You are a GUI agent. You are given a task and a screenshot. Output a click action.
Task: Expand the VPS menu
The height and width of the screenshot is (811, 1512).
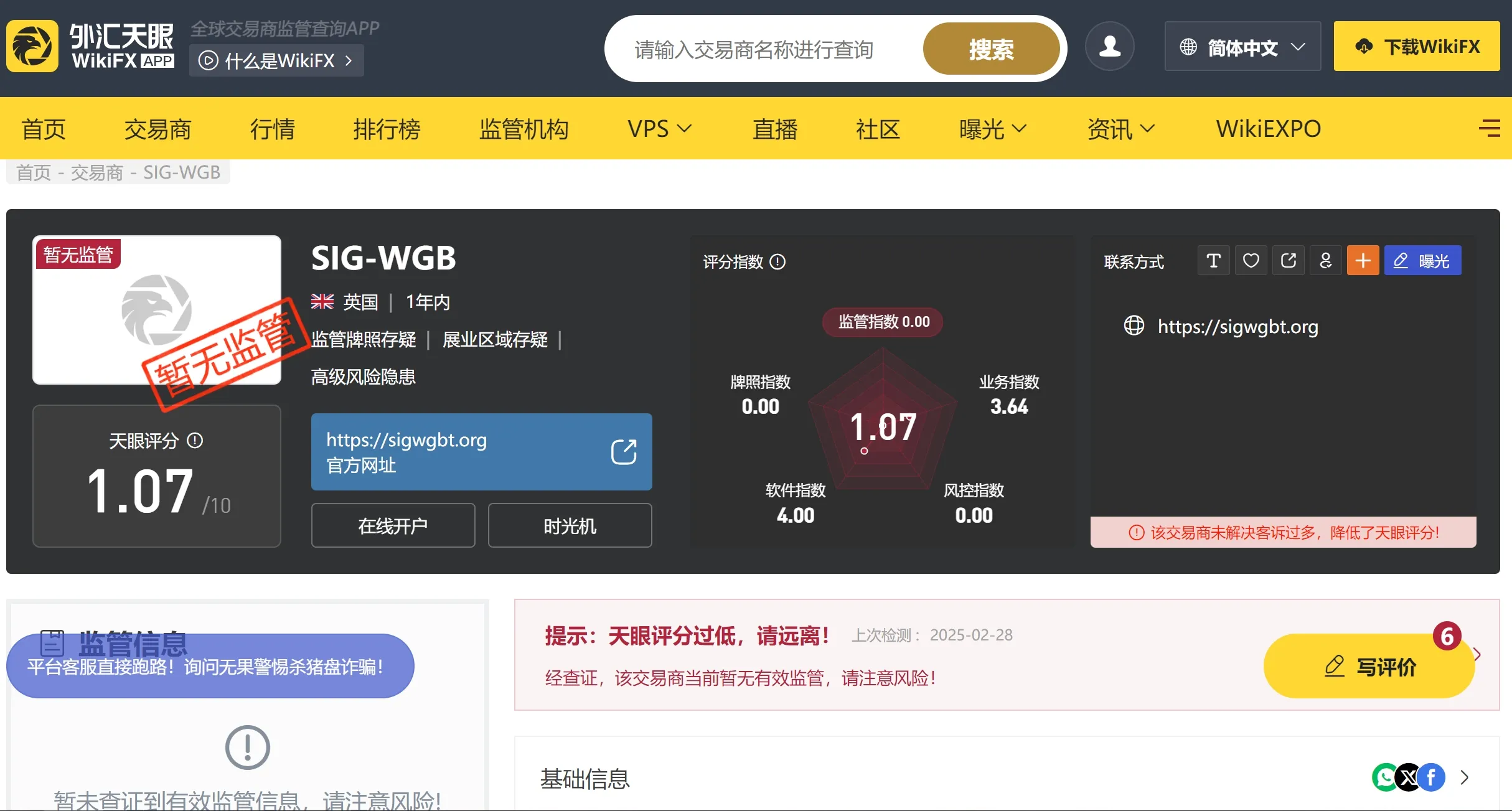pos(659,129)
